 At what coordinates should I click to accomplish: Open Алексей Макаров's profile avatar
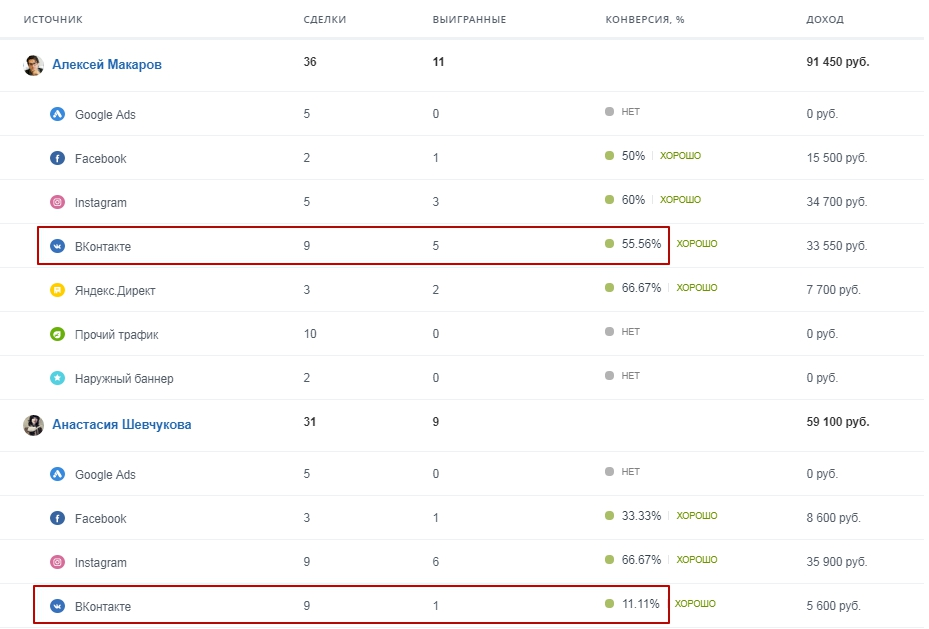(x=33, y=65)
